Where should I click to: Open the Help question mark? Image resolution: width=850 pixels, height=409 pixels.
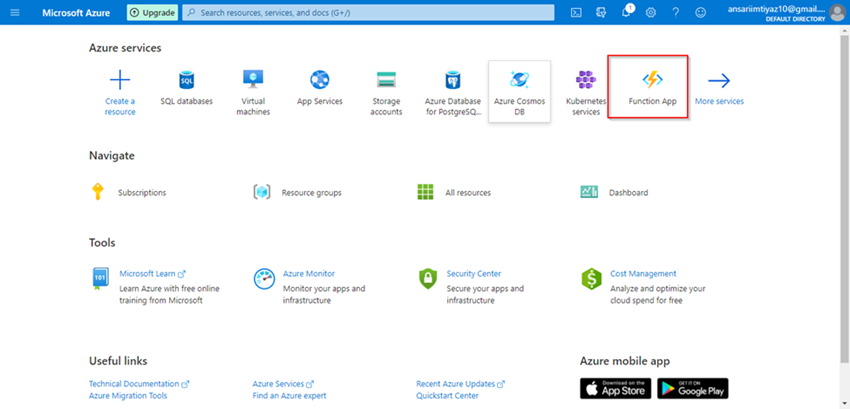(675, 12)
